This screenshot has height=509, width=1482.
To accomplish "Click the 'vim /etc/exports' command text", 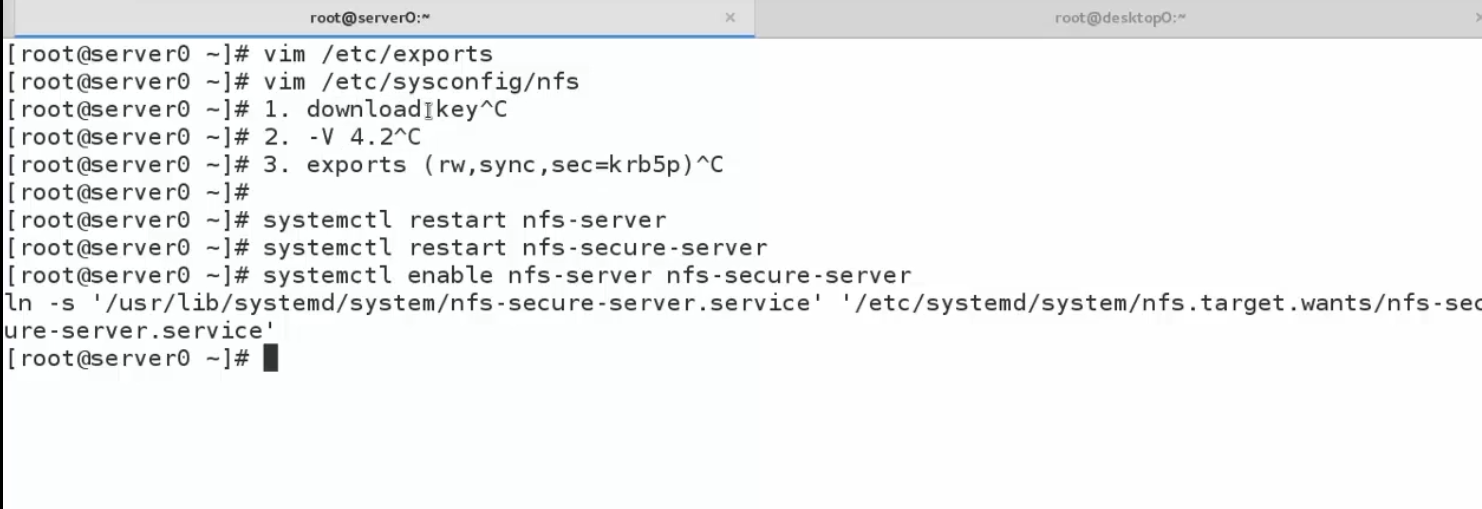I will 378,54.
